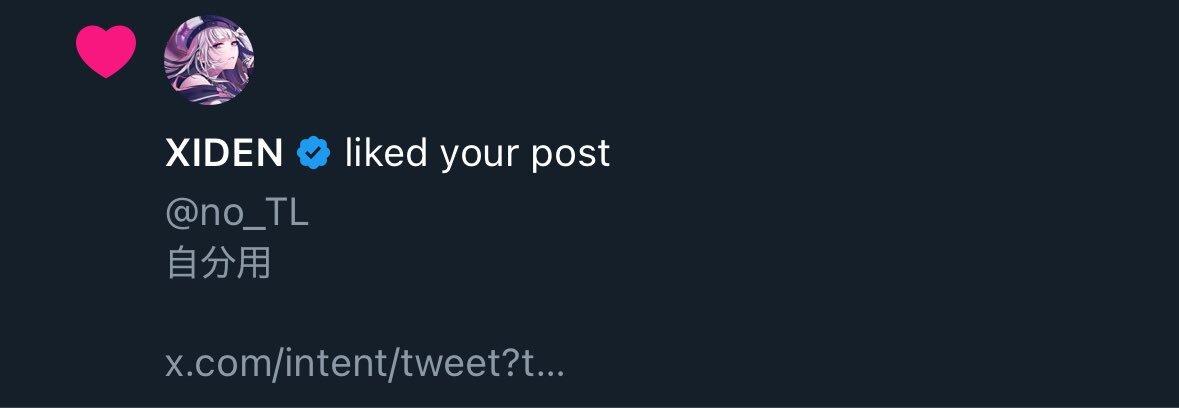
Task: Open the XIDEN display name
Action: point(224,153)
